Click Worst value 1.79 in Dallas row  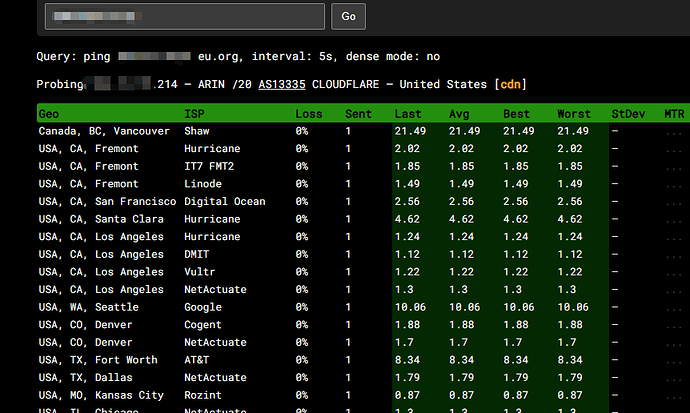pyautogui.click(x=570, y=377)
